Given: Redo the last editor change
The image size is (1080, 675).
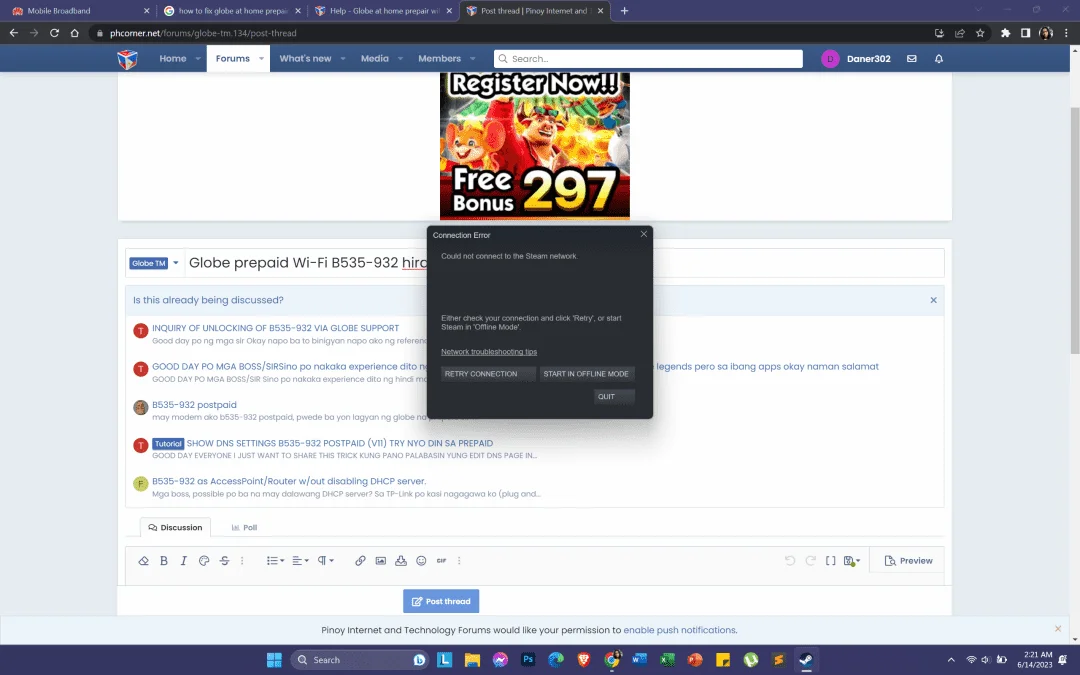Looking at the screenshot, I should pos(811,561).
